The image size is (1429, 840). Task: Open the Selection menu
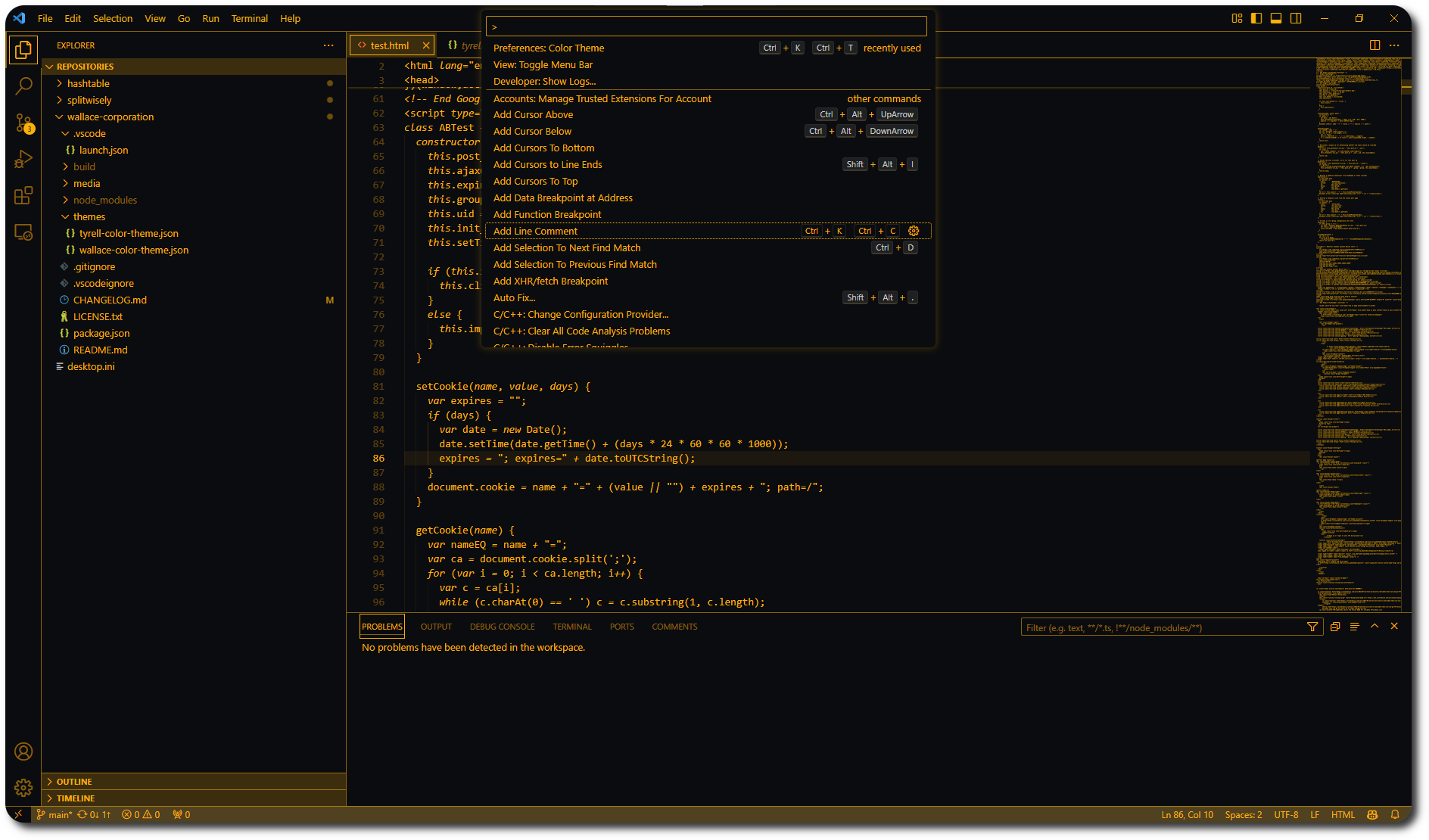(x=113, y=18)
